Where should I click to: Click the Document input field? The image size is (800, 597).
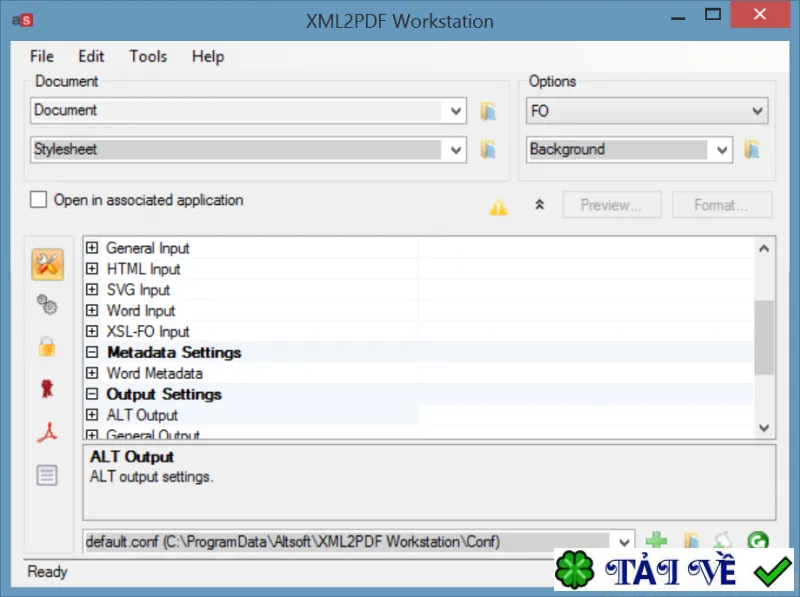237,111
